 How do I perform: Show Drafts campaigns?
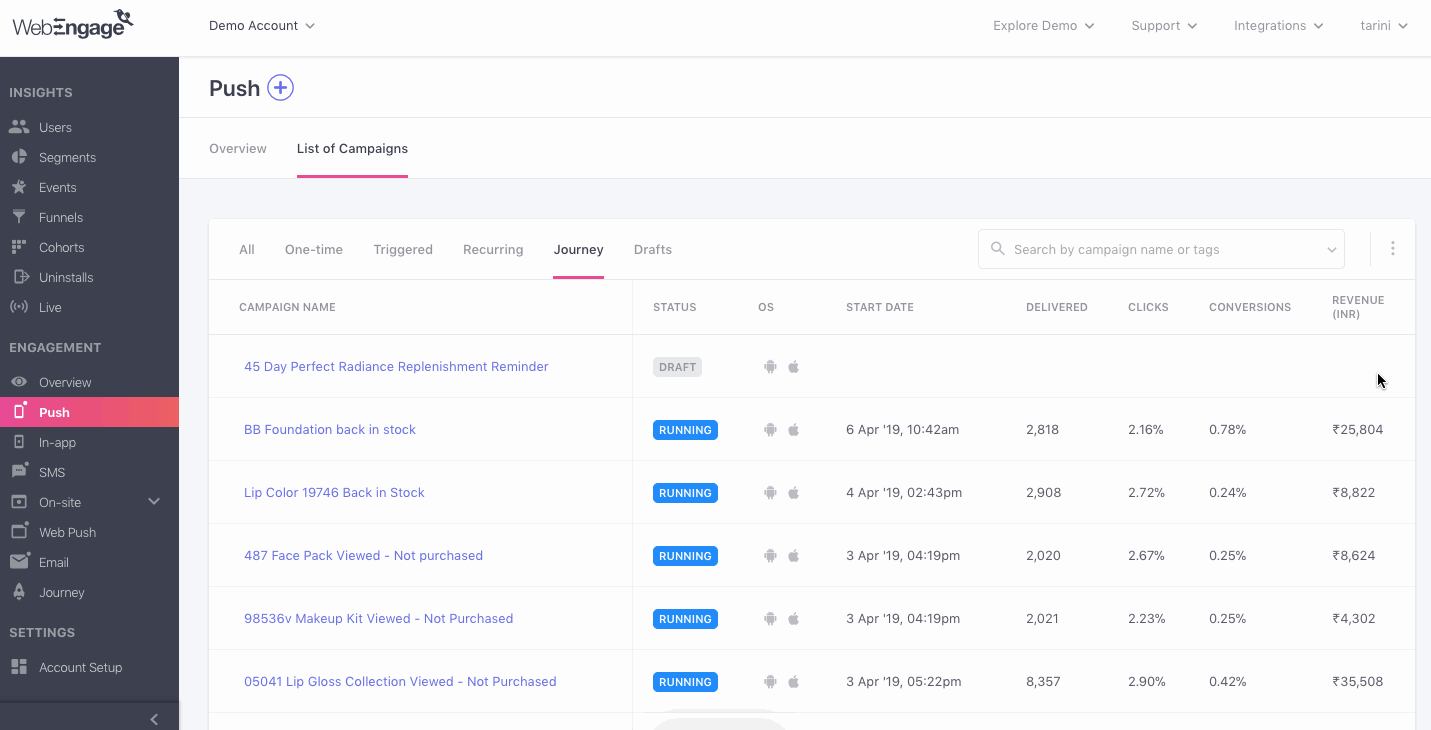pos(653,249)
